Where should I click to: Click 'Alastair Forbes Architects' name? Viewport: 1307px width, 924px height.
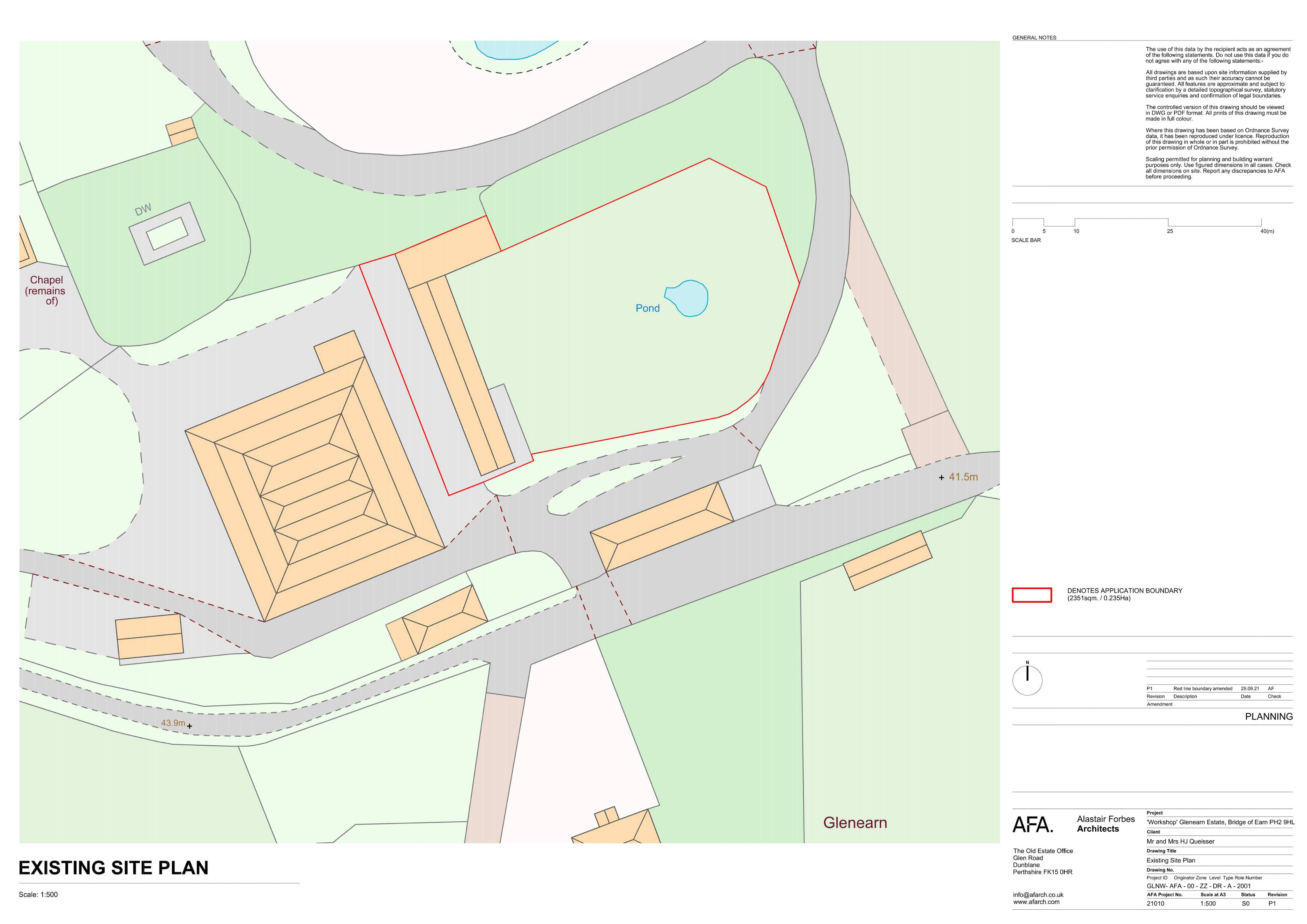pyautogui.click(x=1105, y=824)
